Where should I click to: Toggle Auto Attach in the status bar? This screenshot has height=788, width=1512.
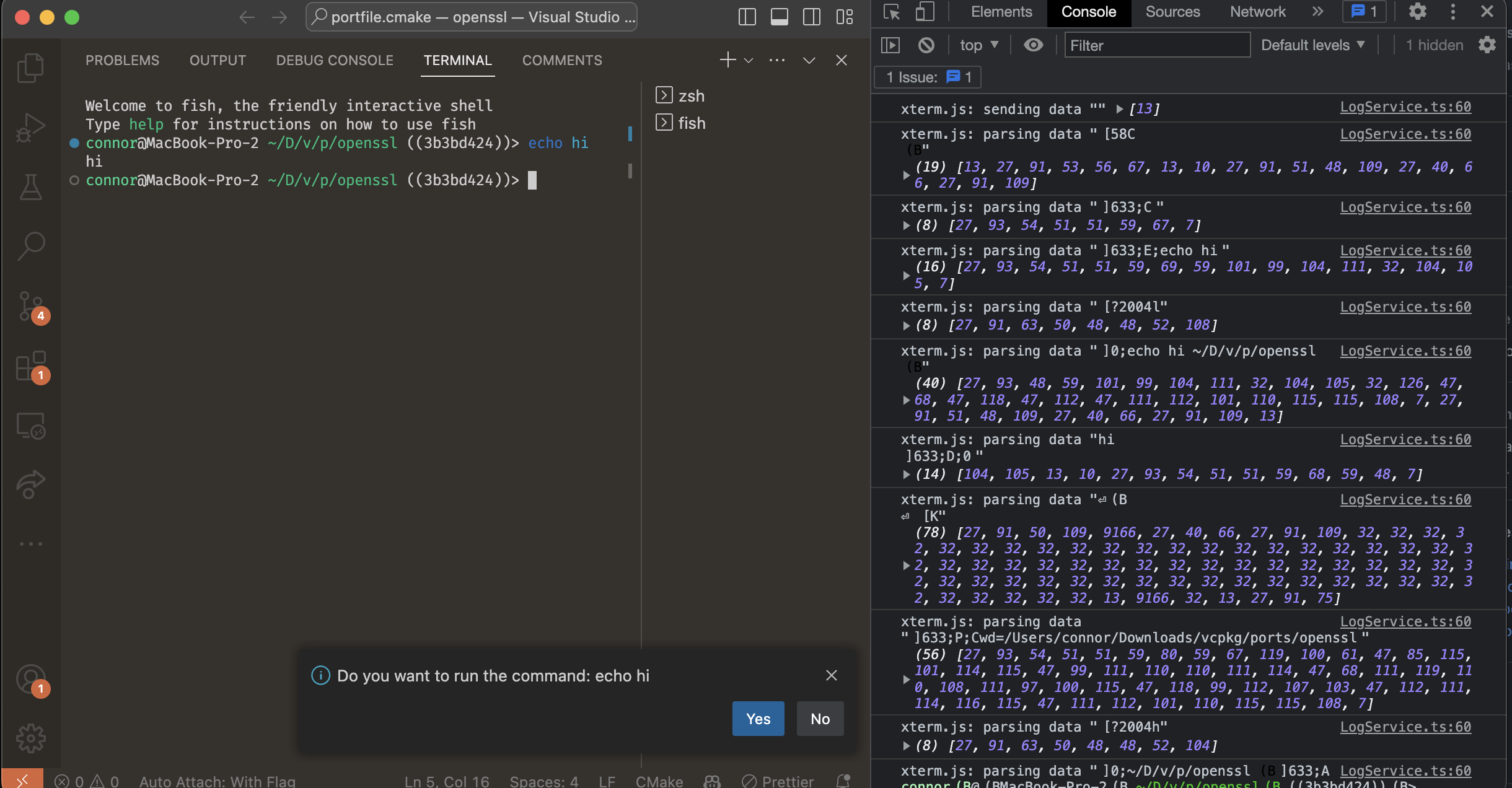(x=218, y=781)
